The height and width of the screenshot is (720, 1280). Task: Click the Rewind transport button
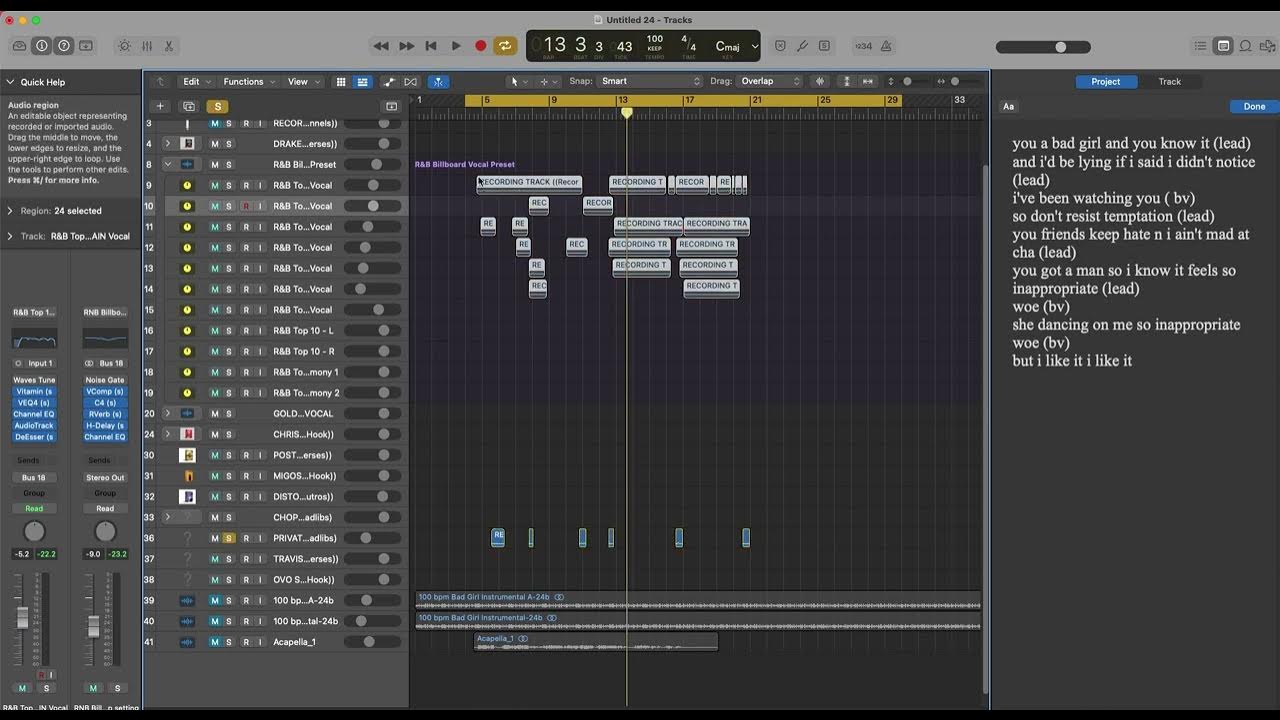(381, 46)
